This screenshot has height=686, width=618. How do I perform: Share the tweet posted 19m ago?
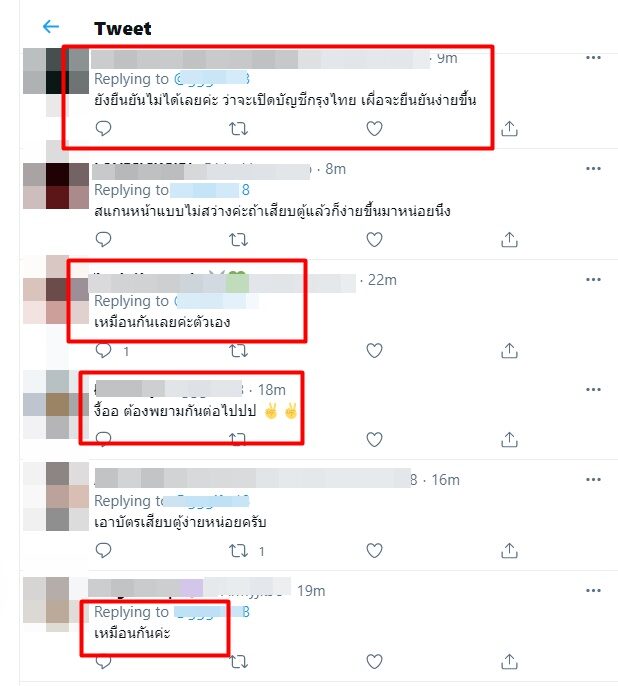click(x=509, y=662)
